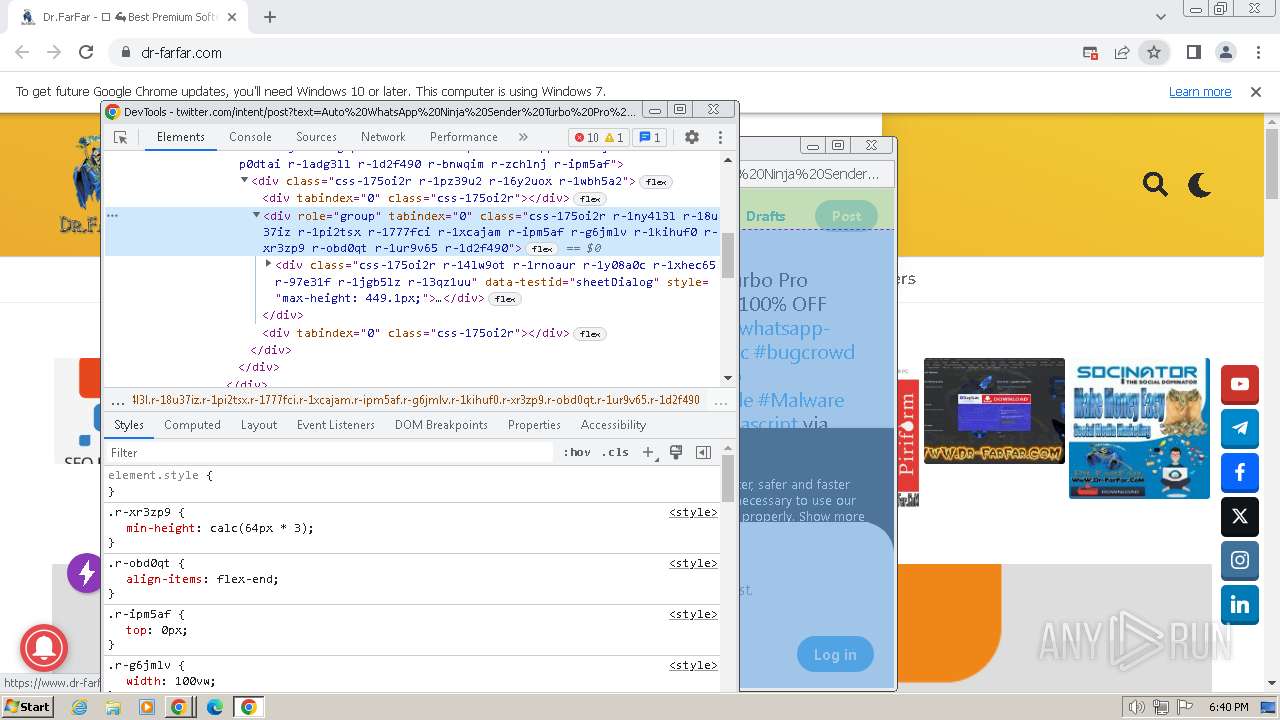Click the min-height calc value
Image resolution: width=1280 pixels, height=720 pixels.
point(258,528)
